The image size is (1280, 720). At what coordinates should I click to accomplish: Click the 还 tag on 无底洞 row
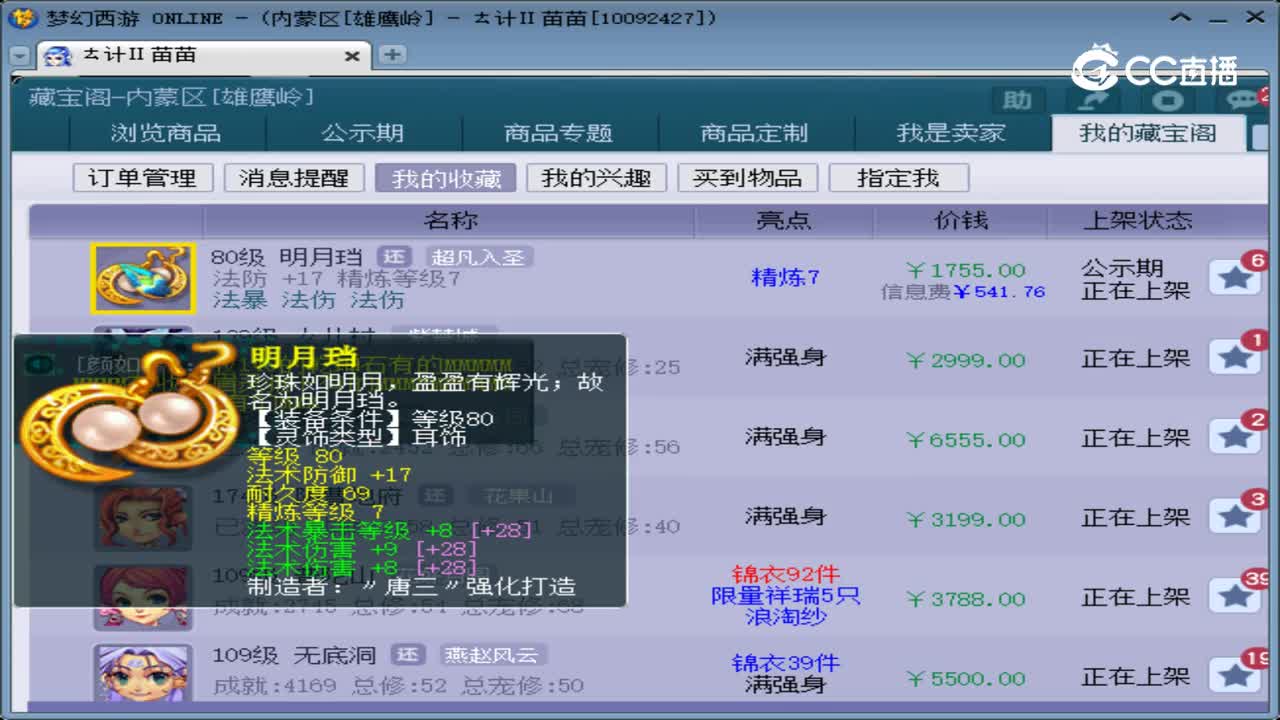click(408, 655)
